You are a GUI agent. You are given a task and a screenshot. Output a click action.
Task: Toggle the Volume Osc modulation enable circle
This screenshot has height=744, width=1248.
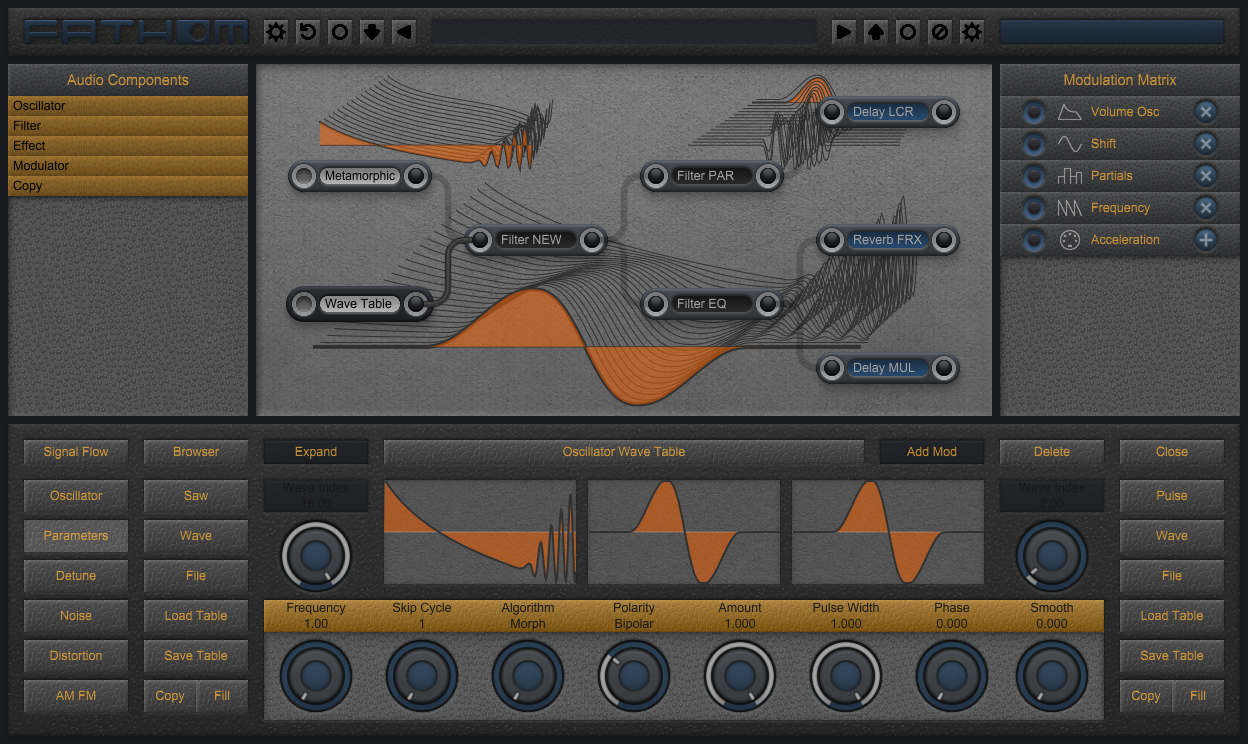click(x=1034, y=112)
